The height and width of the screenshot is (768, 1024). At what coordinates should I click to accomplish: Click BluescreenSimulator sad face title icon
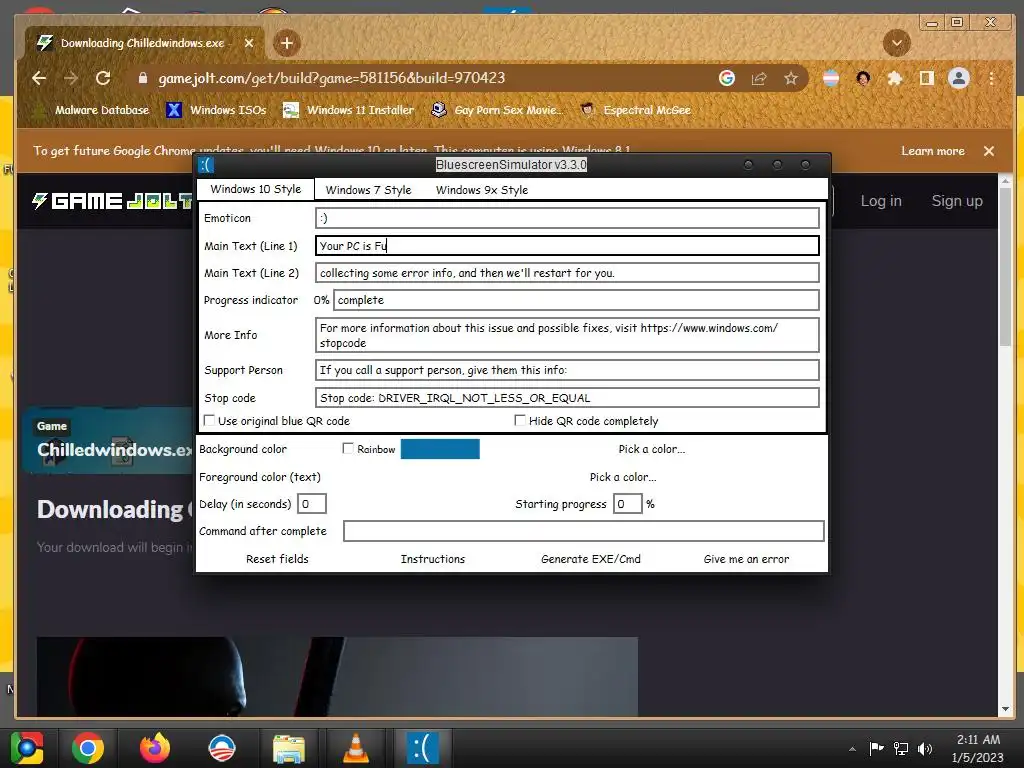pyautogui.click(x=206, y=165)
